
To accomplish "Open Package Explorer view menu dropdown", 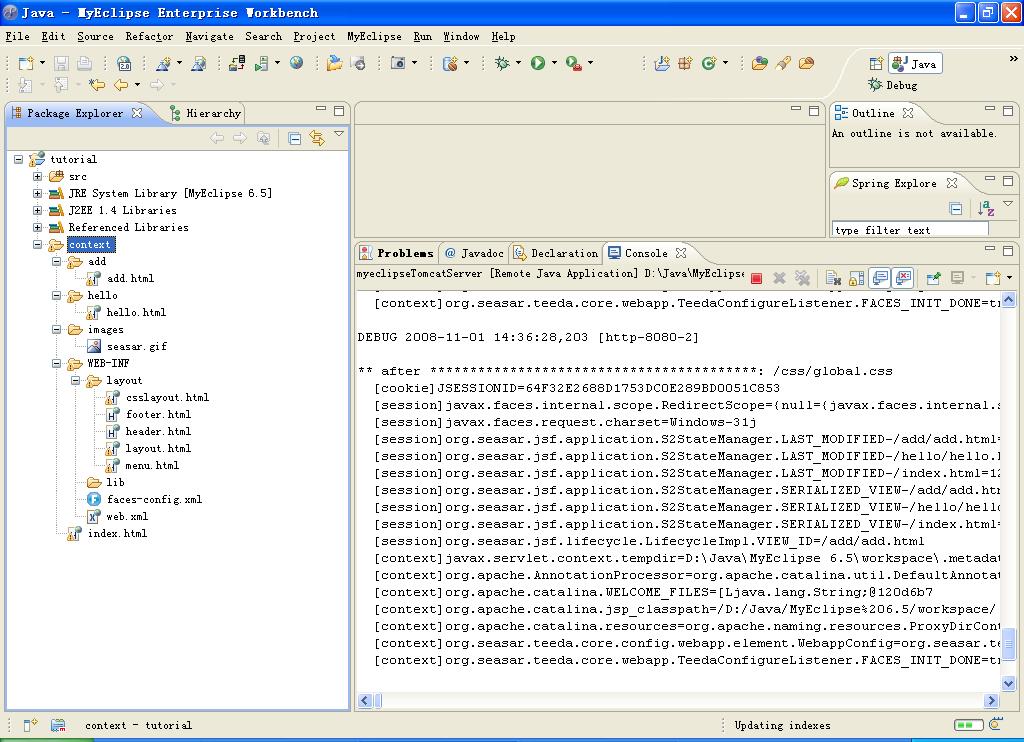I will tap(338, 134).
